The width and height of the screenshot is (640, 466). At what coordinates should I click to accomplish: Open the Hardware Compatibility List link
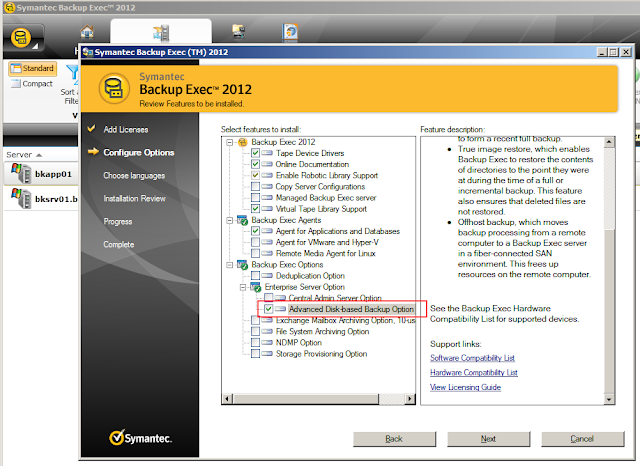click(474, 373)
